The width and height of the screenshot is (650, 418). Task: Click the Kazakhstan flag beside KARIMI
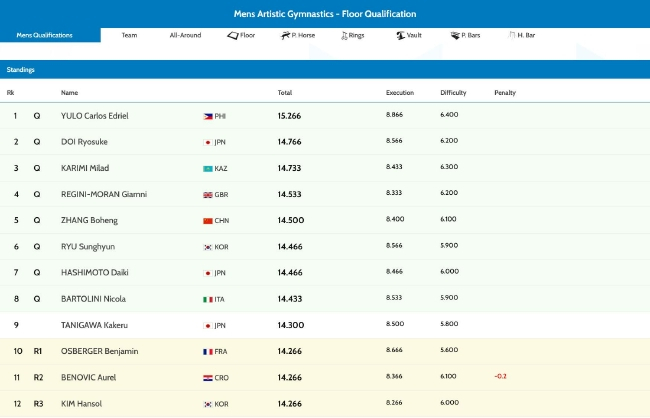click(x=208, y=168)
